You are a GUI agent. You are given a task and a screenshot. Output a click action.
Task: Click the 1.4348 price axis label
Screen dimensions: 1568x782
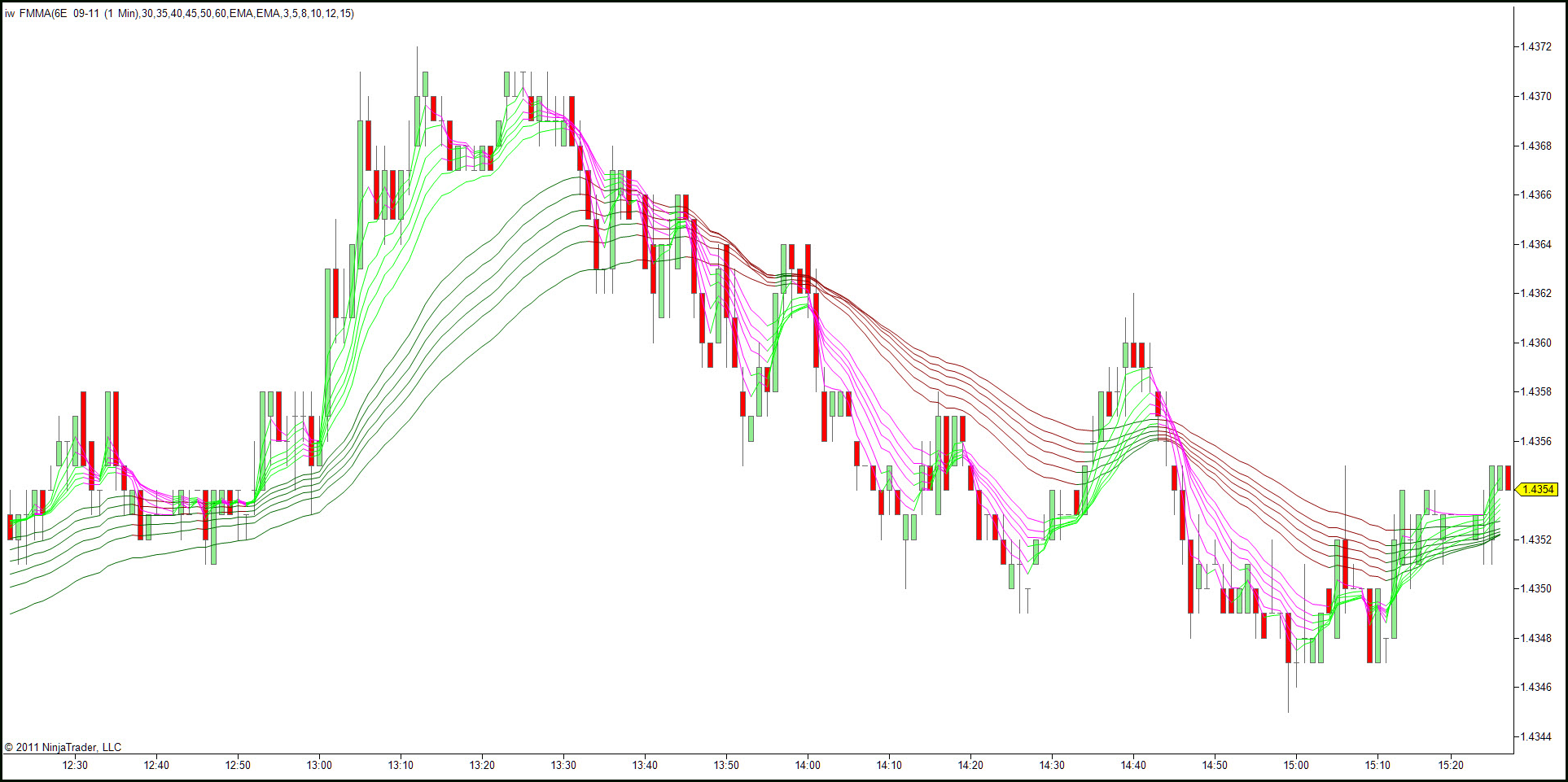pos(1536,638)
